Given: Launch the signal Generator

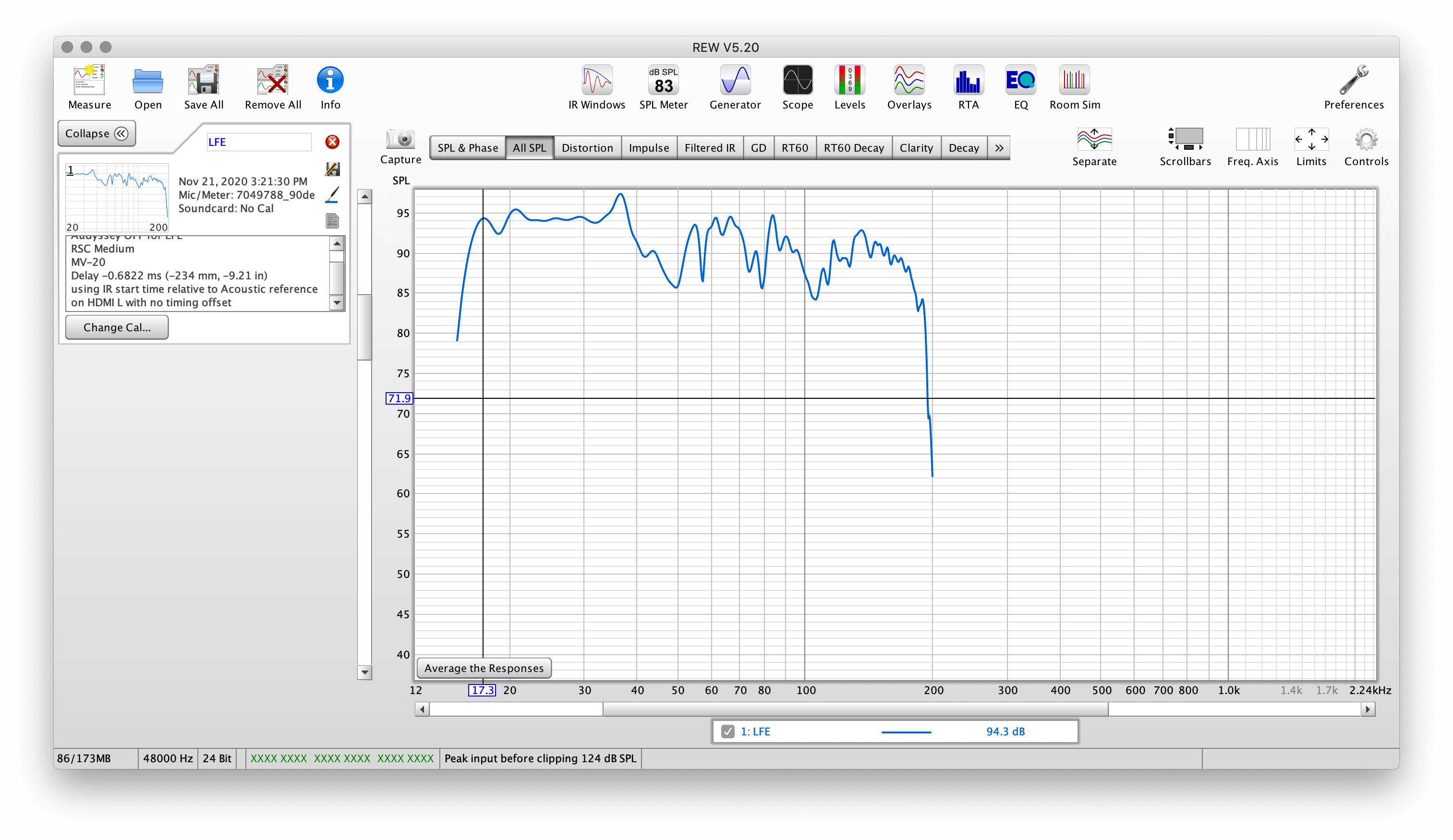Looking at the screenshot, I should (735, 81).
